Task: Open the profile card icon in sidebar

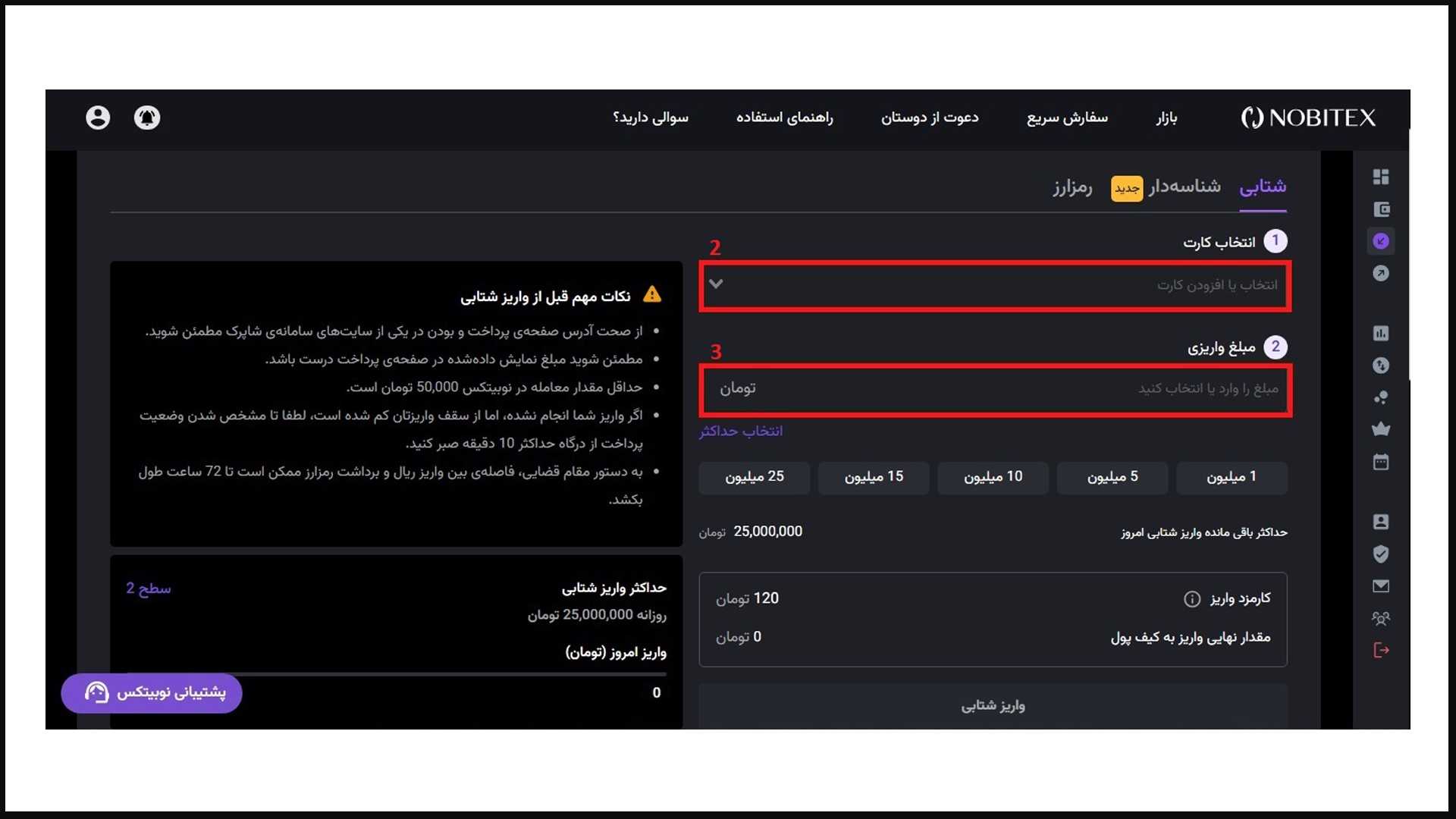Action: tap(1381, 522)
